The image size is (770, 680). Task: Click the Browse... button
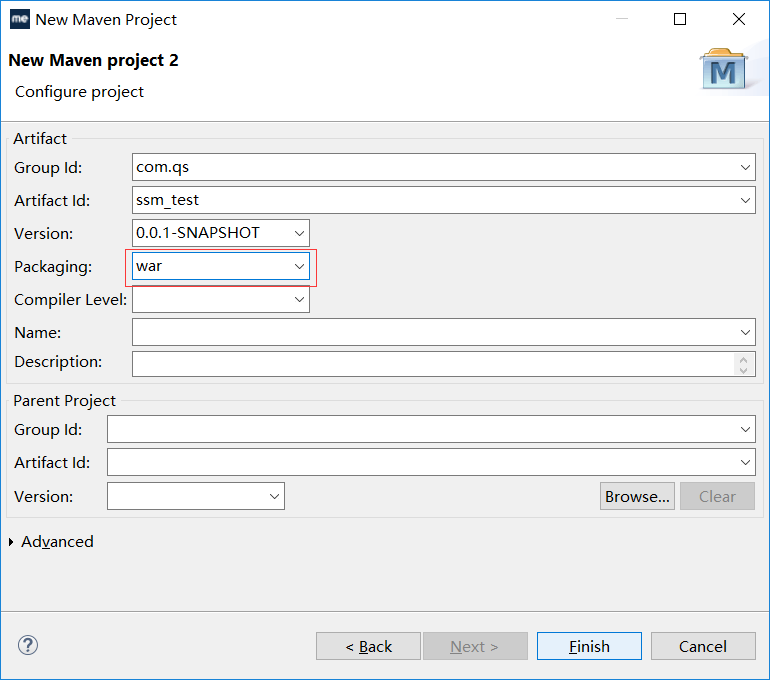(x=637, y=496)
